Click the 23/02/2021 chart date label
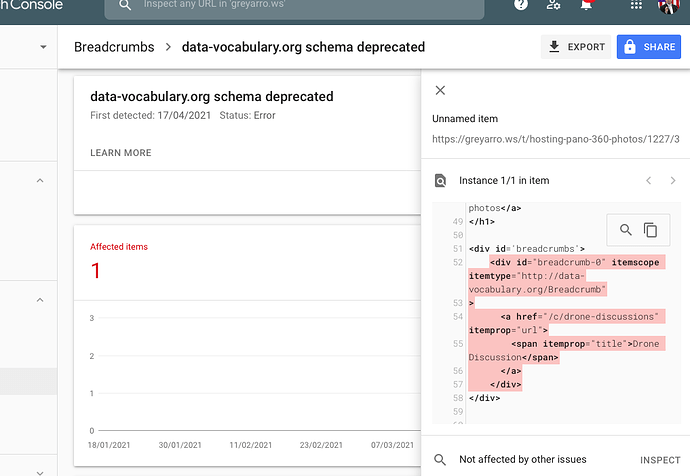 click(321, 445)
